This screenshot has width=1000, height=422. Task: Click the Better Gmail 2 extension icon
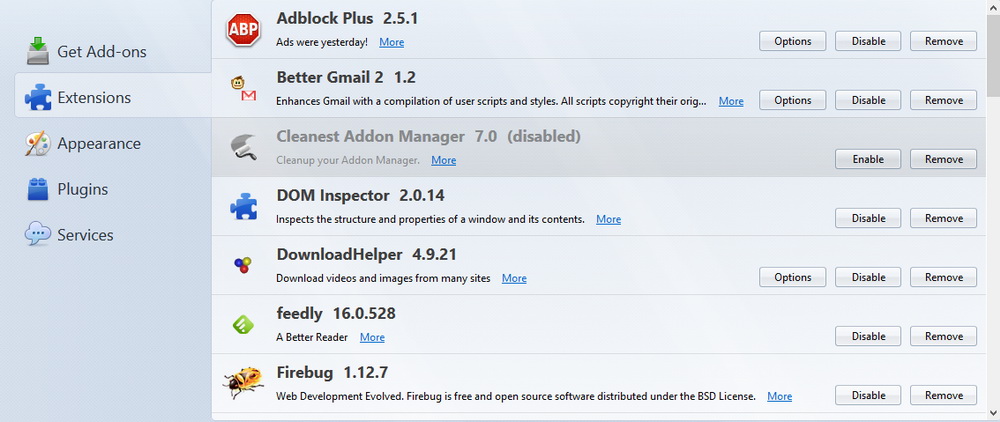(x=243, y=89)
